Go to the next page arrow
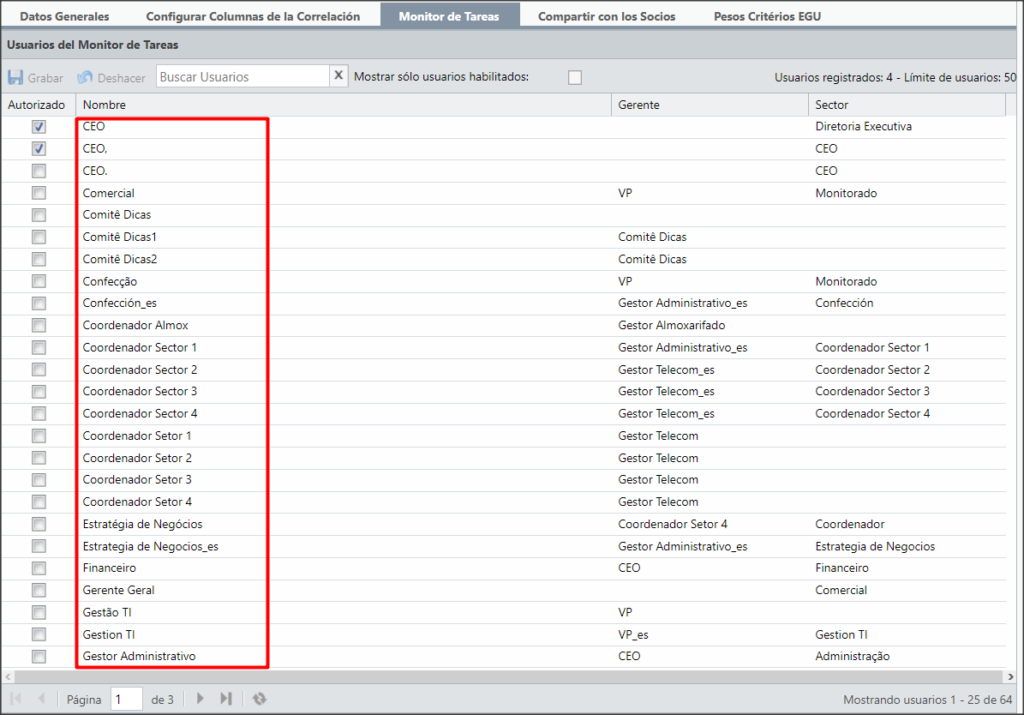The height and width of the screenshot is (715, 1024). tap(200, 699)
